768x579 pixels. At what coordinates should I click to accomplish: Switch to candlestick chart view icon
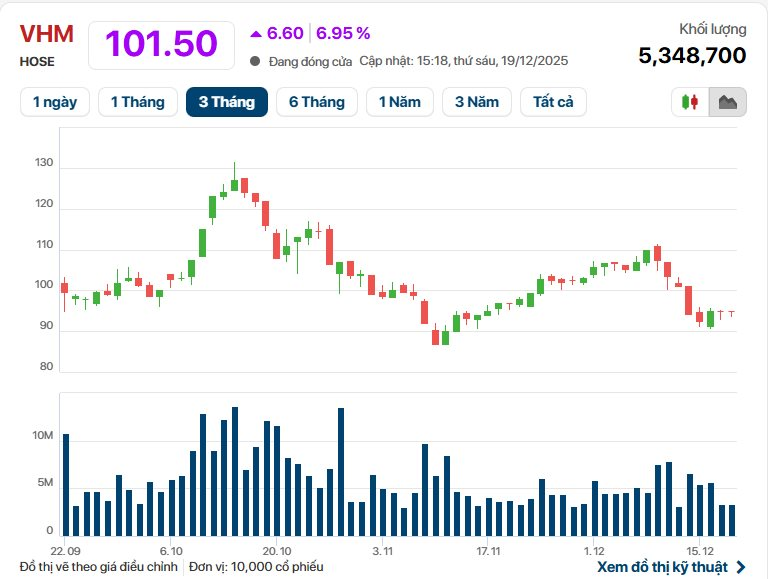[x=690, y=102]
